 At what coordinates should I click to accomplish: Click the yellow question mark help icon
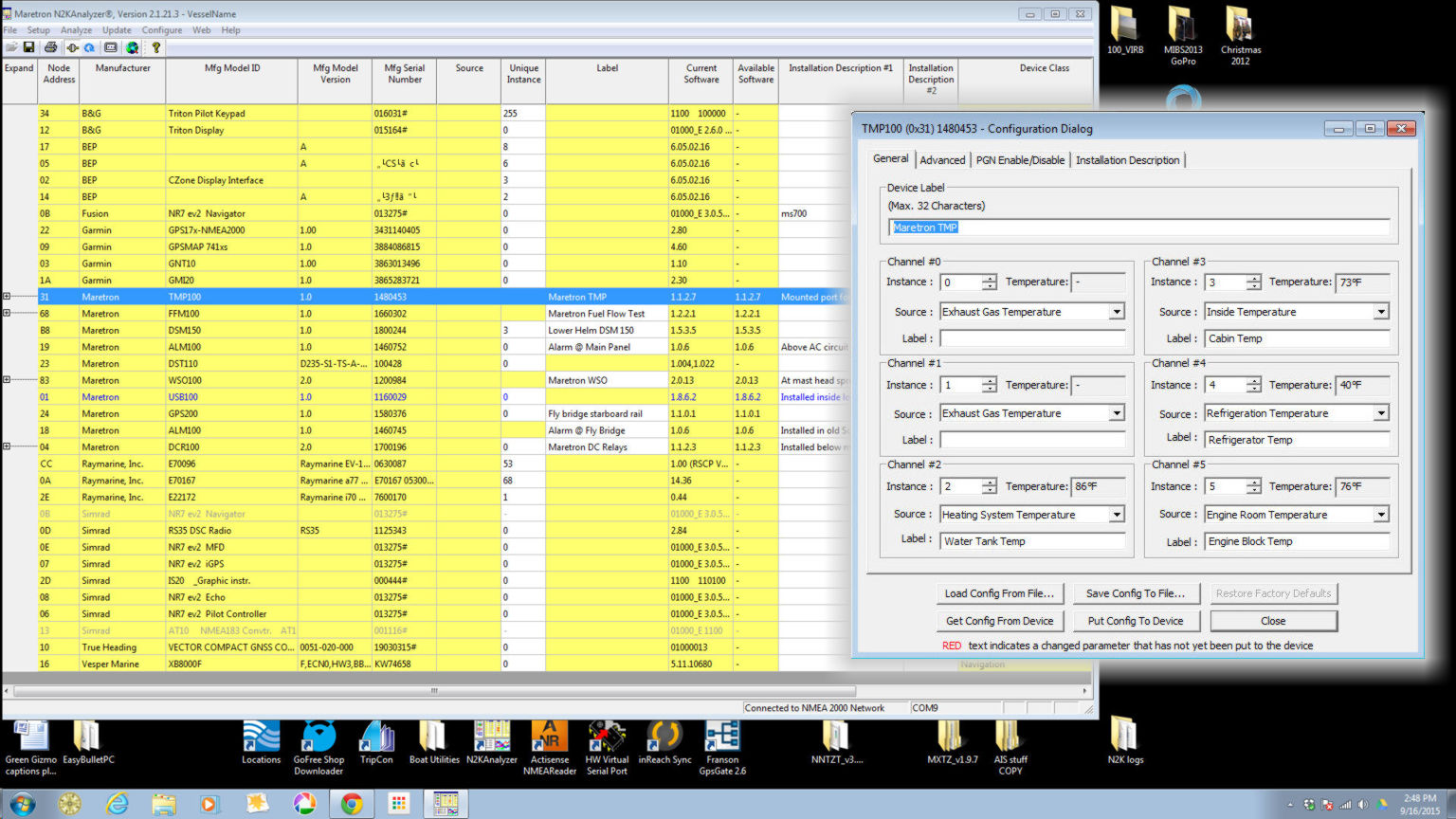pos(156,47)
